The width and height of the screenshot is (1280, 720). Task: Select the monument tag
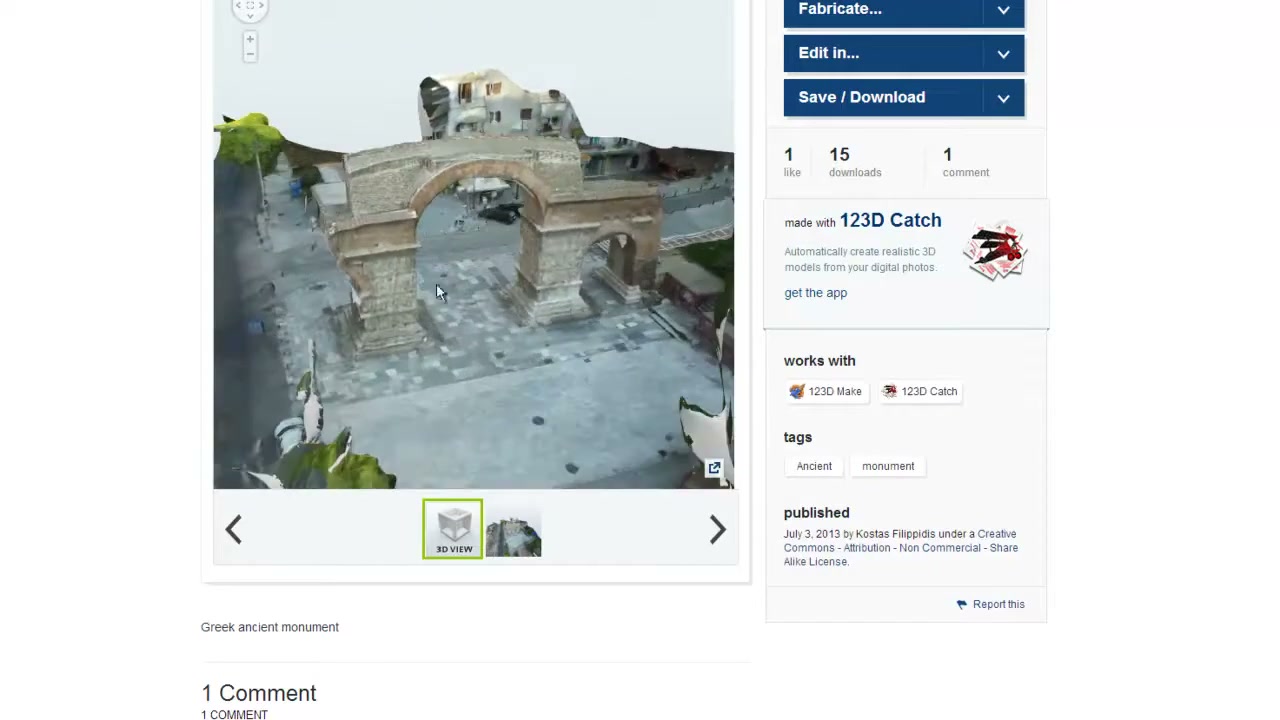coord(888,466)
